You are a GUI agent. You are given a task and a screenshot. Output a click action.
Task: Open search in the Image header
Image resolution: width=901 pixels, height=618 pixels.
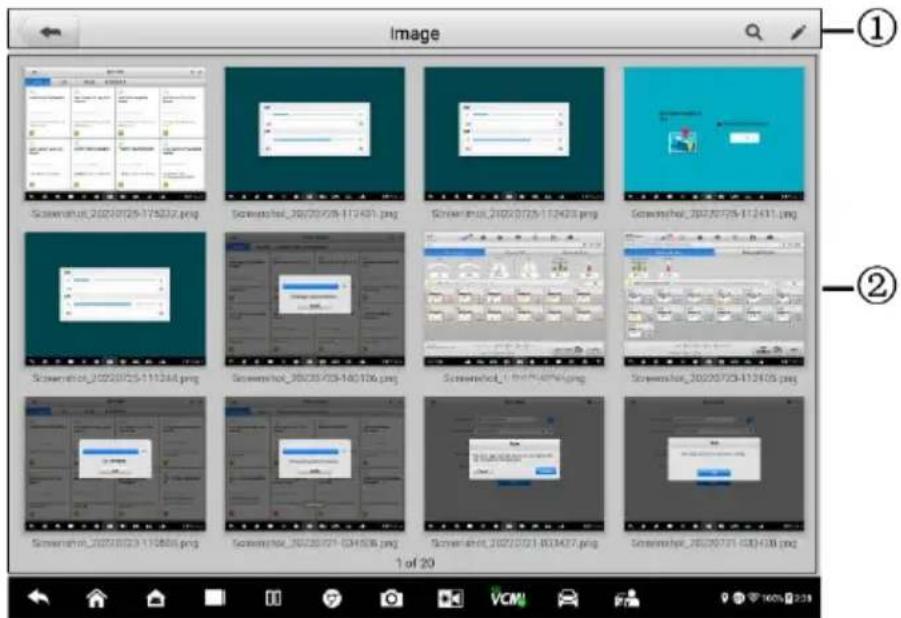754,32
